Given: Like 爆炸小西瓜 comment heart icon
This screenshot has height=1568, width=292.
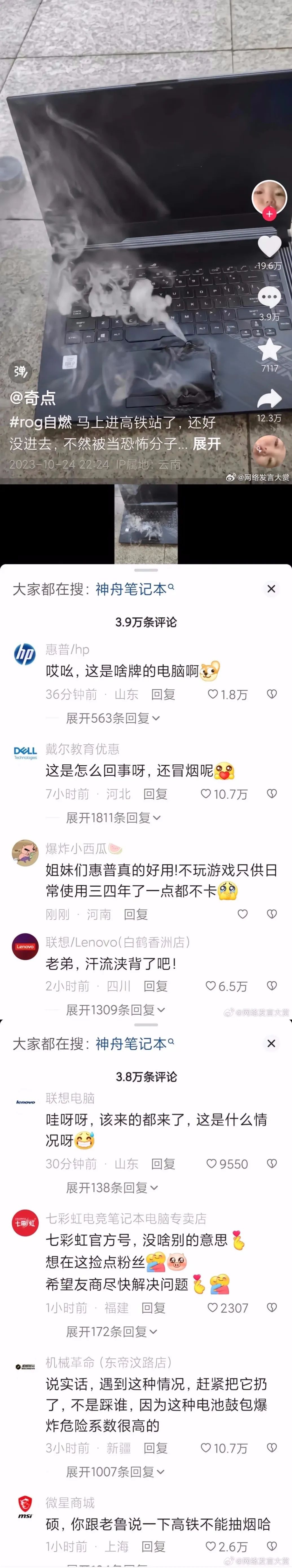Looking at the screenshot, I should click(x=242, y=914).
